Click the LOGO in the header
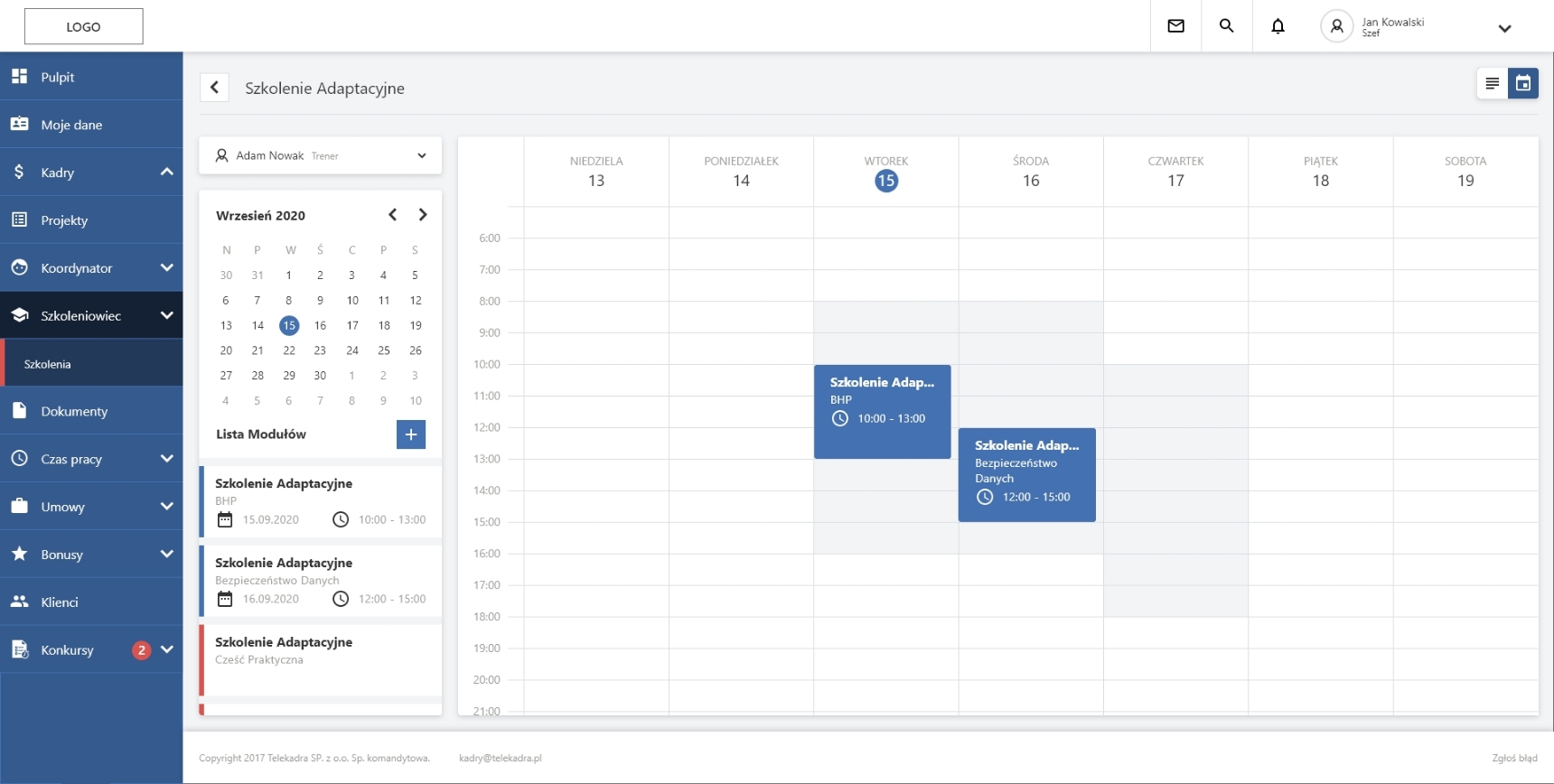 pos(83,27)
